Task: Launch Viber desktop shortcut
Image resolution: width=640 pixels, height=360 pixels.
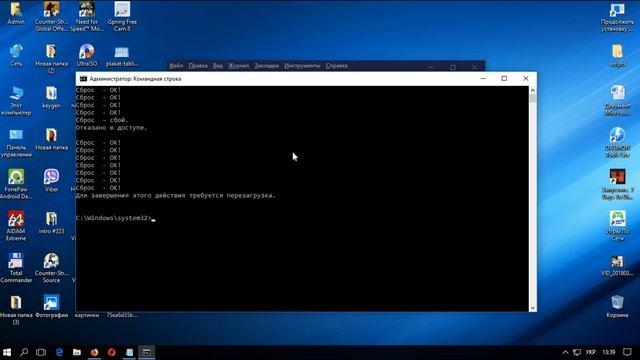Action: pyautogui.click(x=51, y=180)
